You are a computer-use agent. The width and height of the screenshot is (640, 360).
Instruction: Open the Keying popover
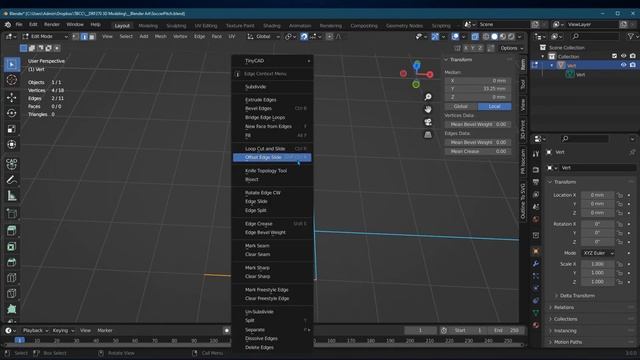point(63,330)
